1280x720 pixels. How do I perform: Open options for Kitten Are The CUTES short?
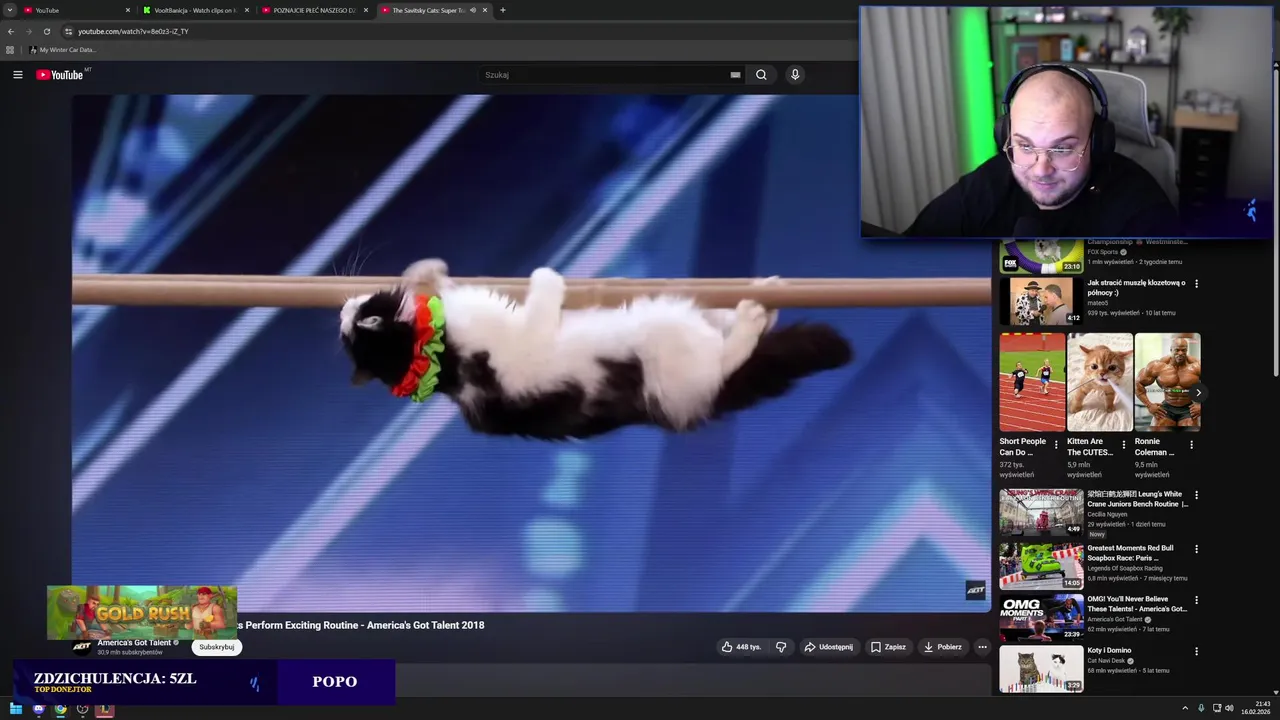pyautogui.click(x=1123, y=445)
